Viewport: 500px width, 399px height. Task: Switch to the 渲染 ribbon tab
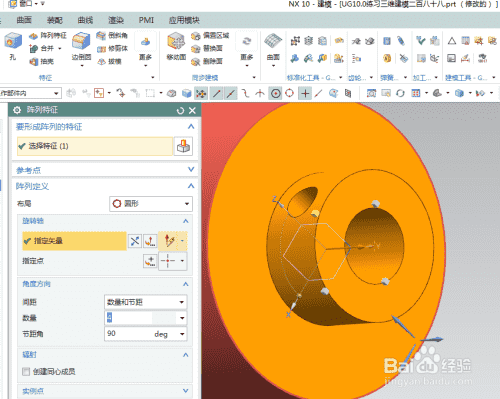[116, 20]
